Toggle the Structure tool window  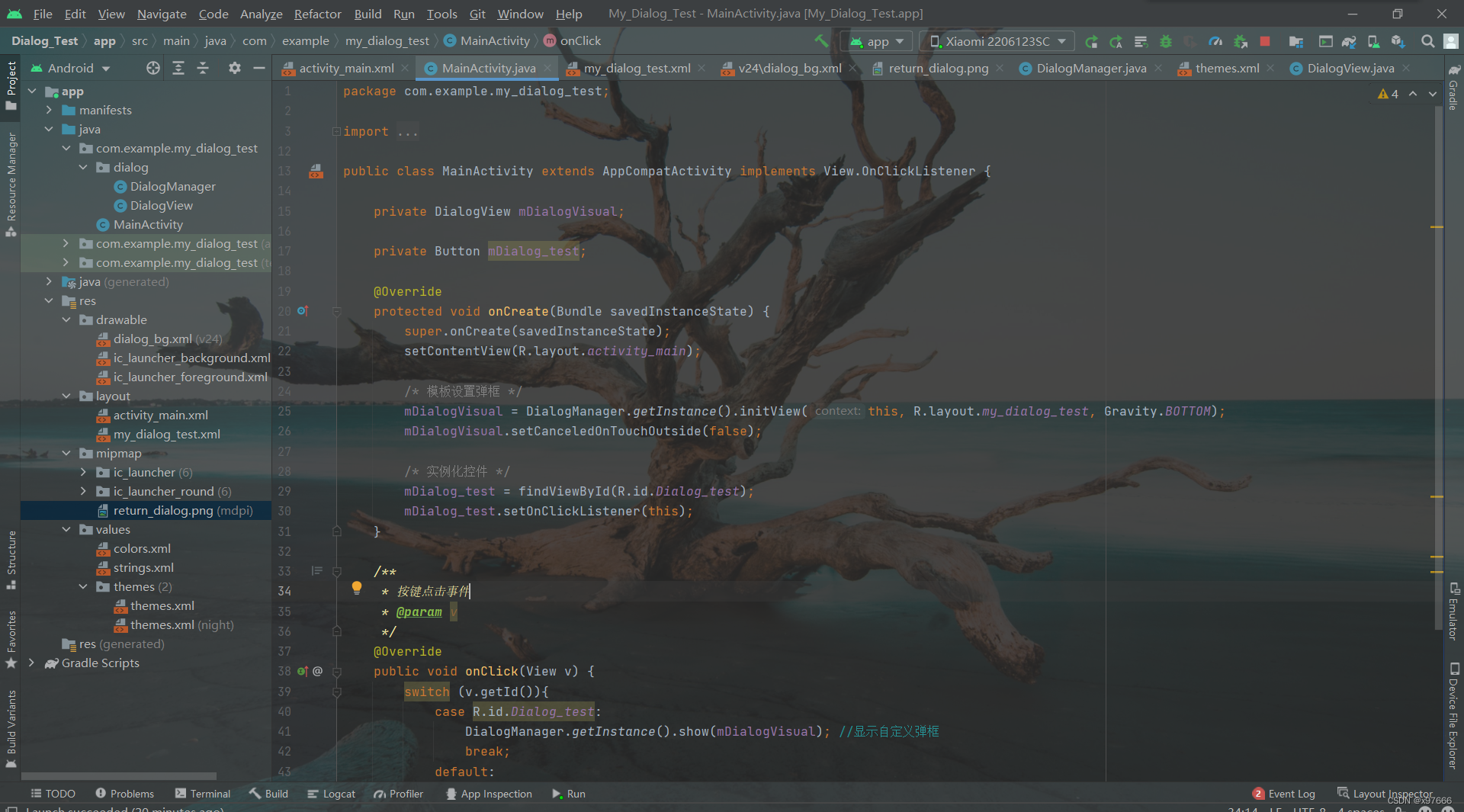11,560
